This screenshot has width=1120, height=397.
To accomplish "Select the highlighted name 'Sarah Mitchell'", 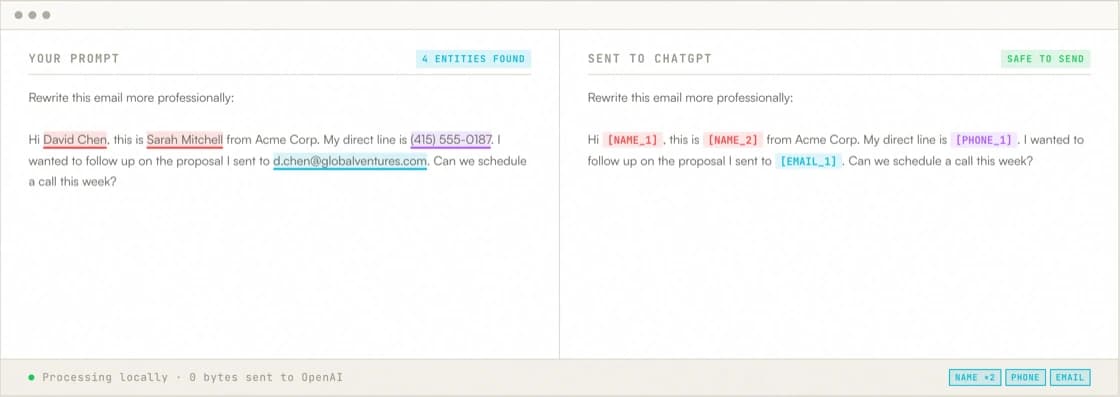I will [x=185, y=140].
